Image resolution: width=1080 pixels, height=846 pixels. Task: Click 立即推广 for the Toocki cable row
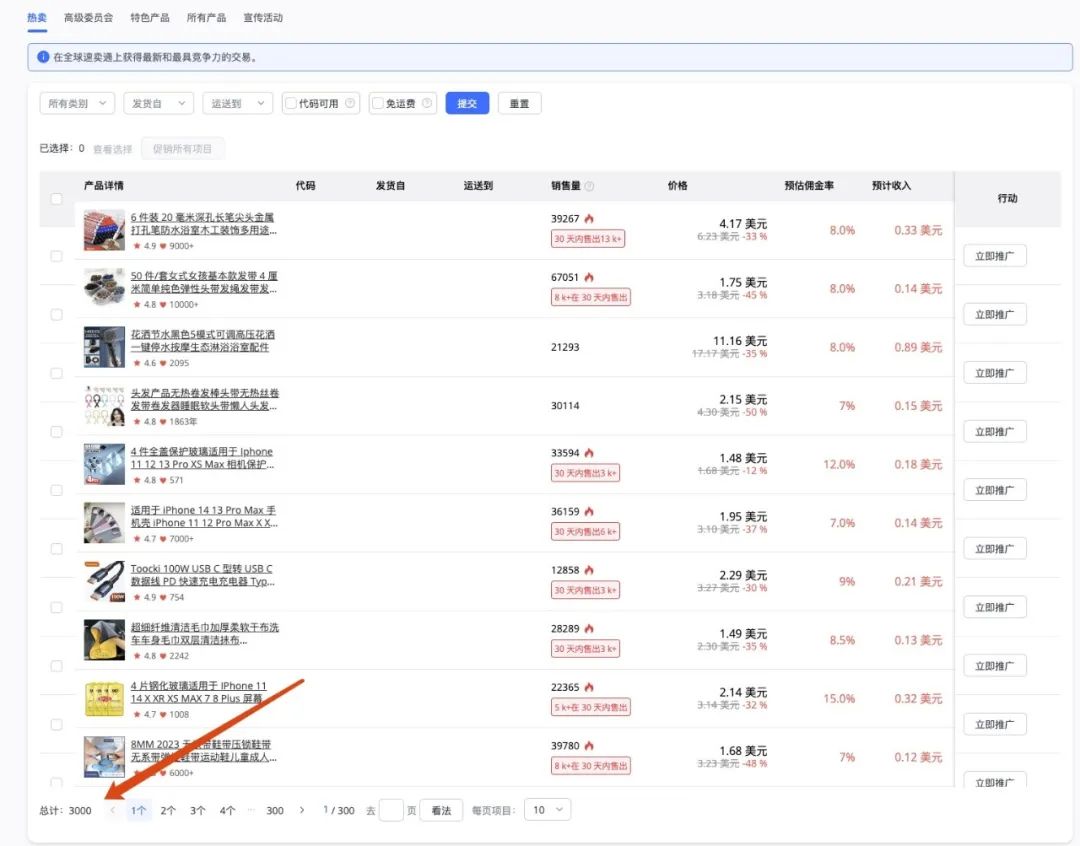point(995,608)
